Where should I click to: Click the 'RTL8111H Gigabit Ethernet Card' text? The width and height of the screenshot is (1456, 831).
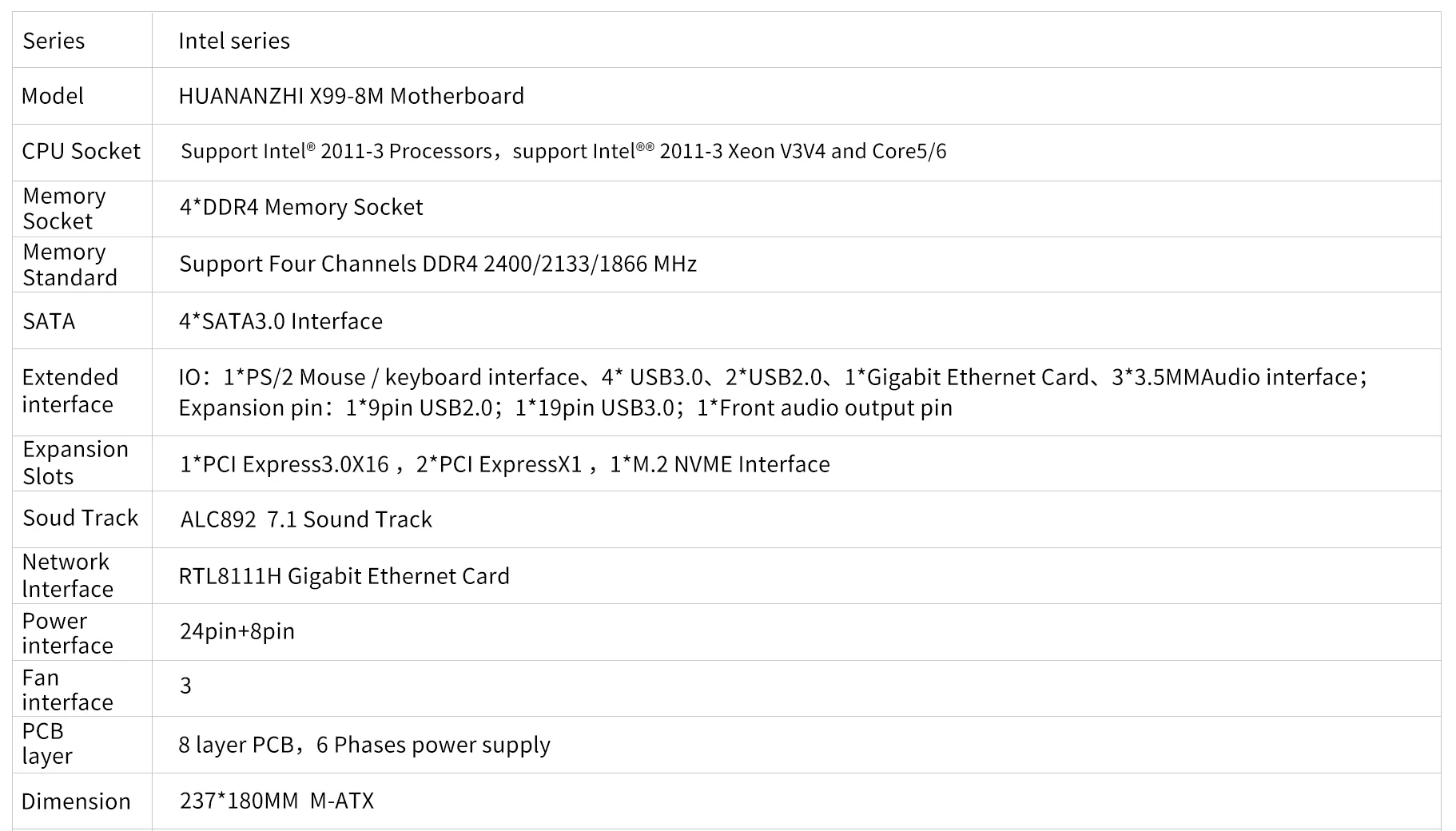pos(344,576)
